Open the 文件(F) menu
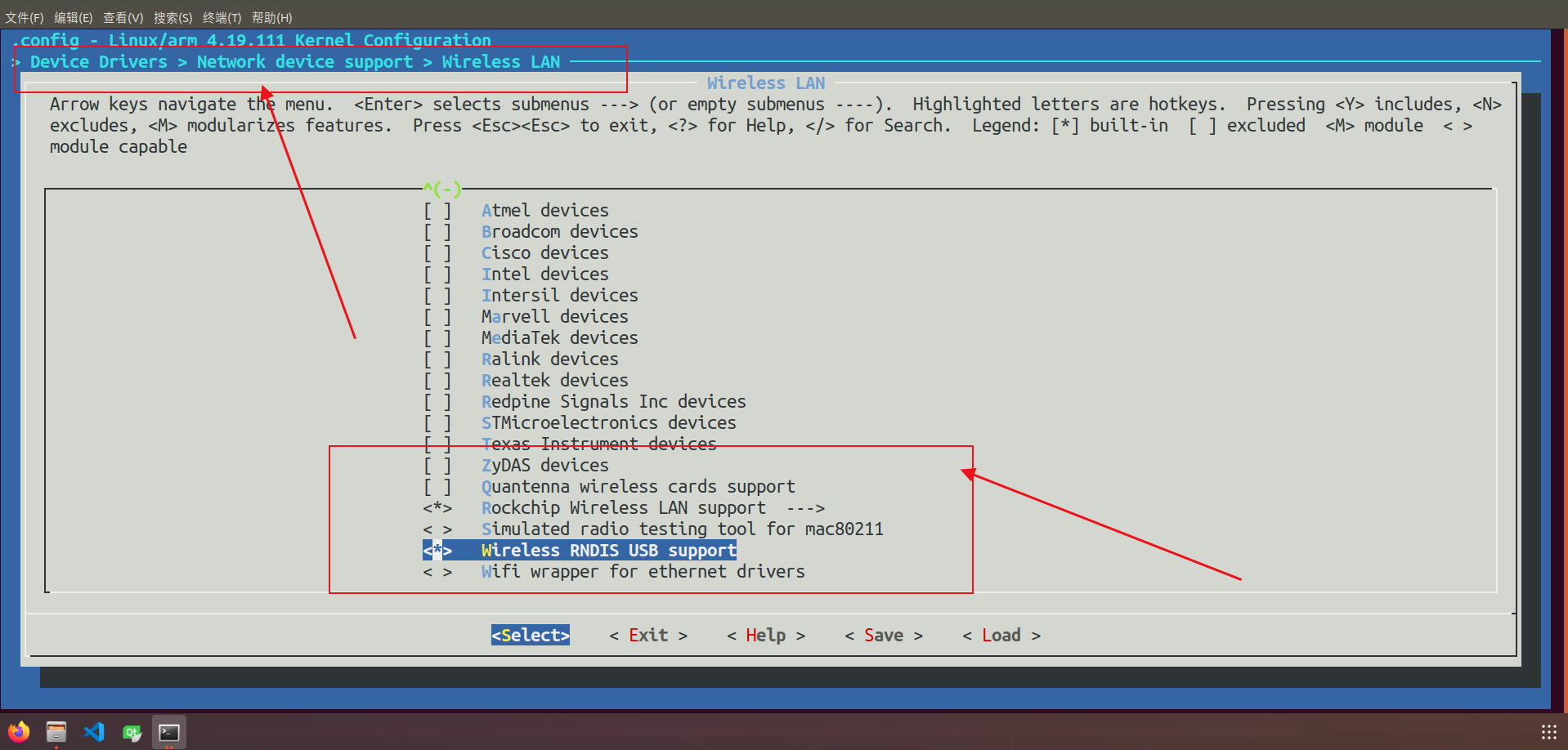The height and width of the screenshot is (750, 1568). click(25, 17)
